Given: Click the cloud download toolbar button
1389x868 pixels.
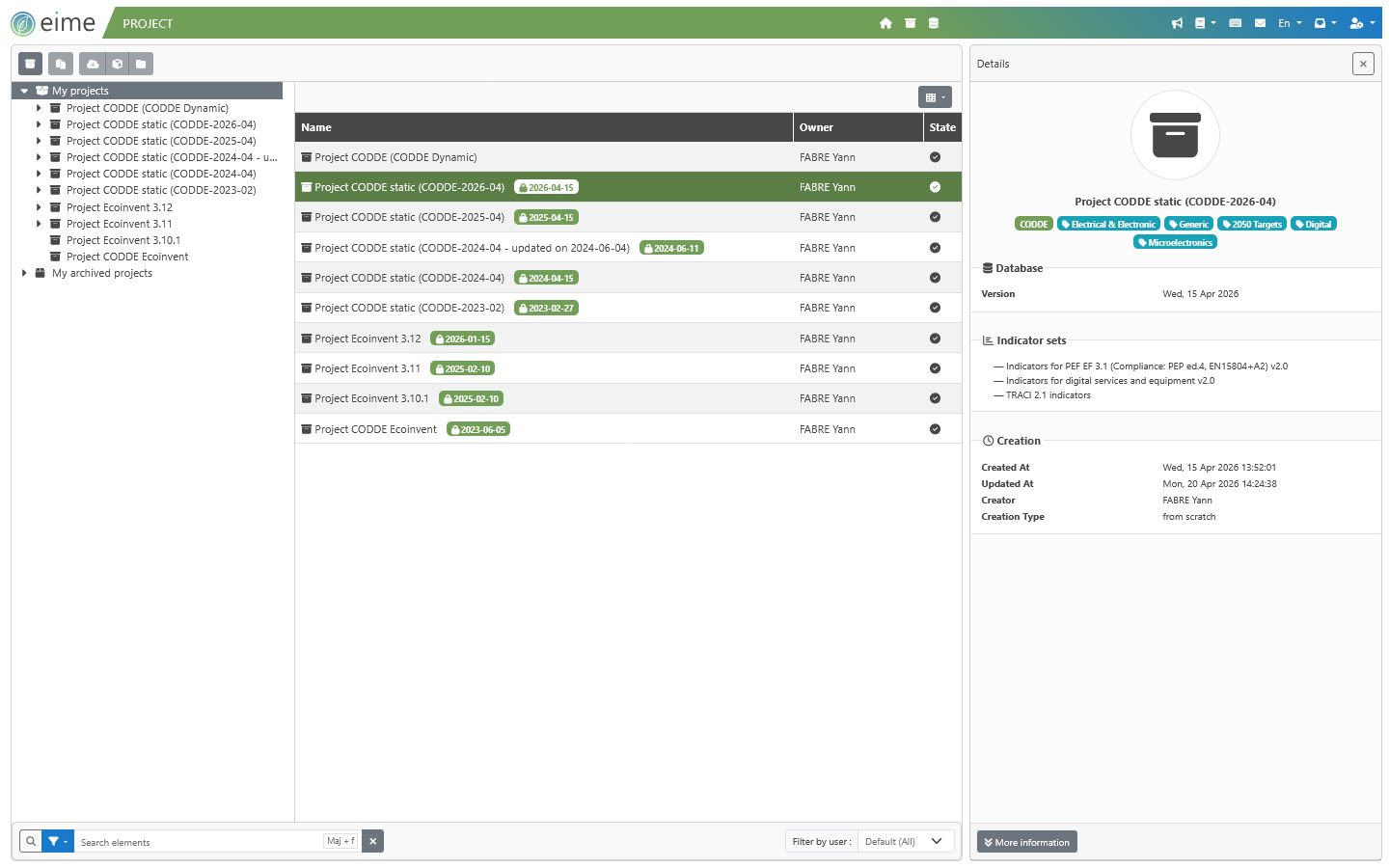Looking at the screenshot, I should tap(93, 64).
